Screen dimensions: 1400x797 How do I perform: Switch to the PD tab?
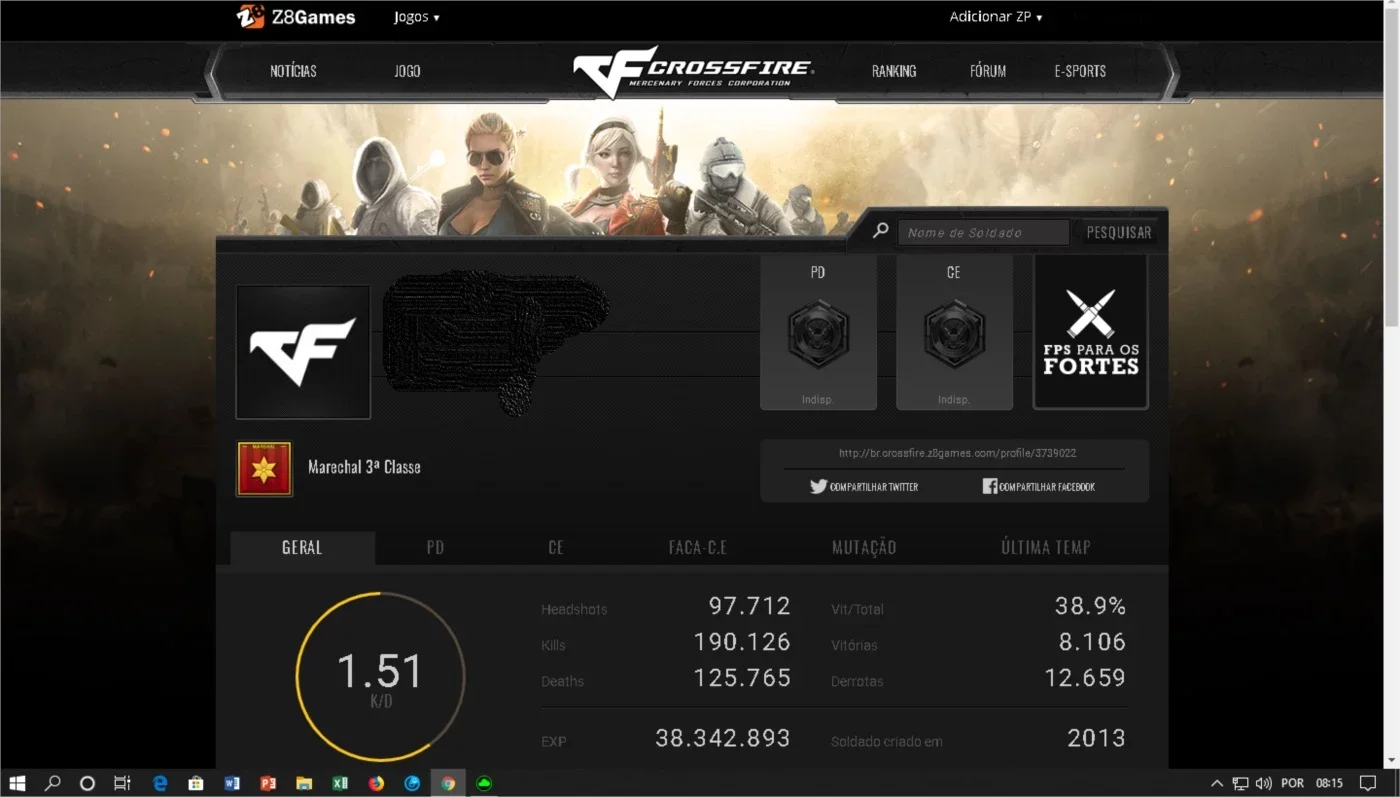coord(435,548)
